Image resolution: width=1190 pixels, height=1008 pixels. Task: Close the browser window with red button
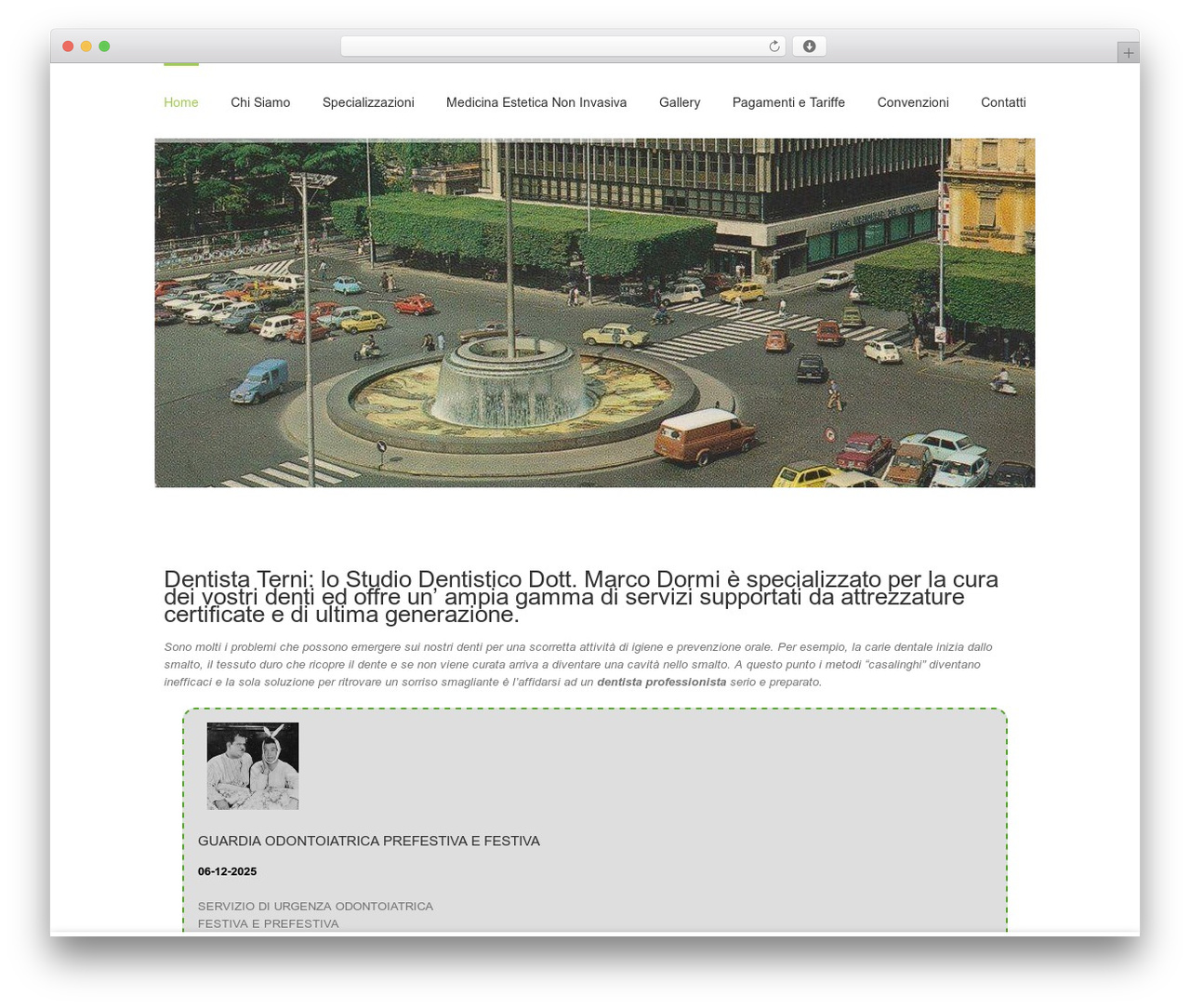(x=68, y=46)
